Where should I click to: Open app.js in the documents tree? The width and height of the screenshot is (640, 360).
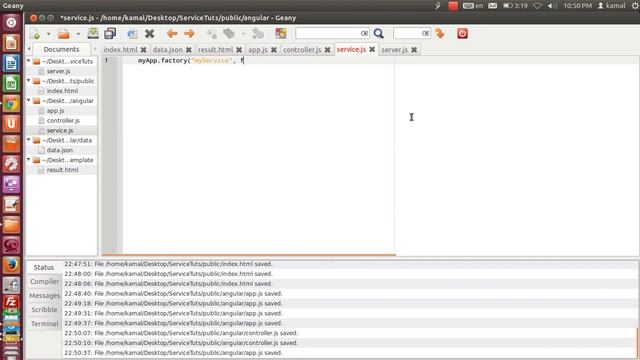(56, 111)
